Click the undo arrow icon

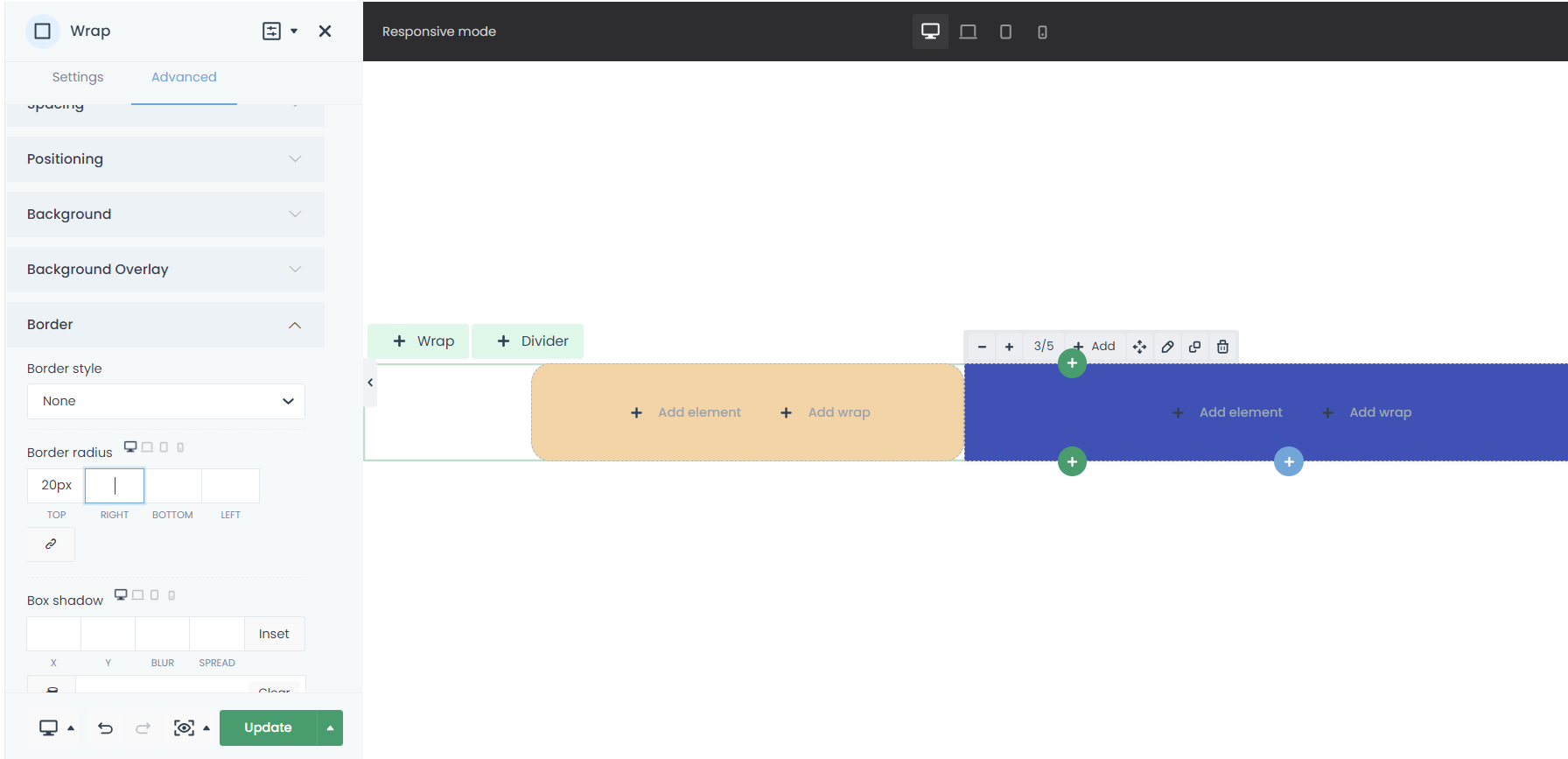coord(105,727)
